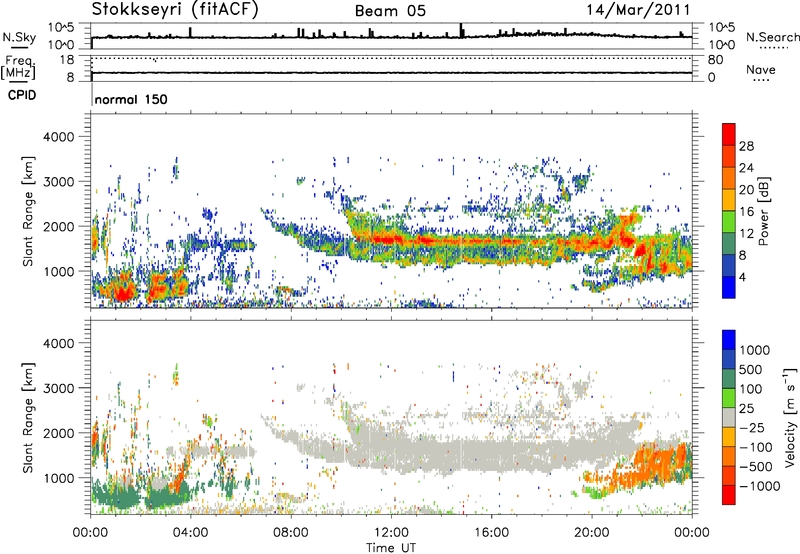Image resolution: width=800 pixels, height=554 pixels.
Task: Click the 4 tick on Power colorbar
Action: [742, 278]
